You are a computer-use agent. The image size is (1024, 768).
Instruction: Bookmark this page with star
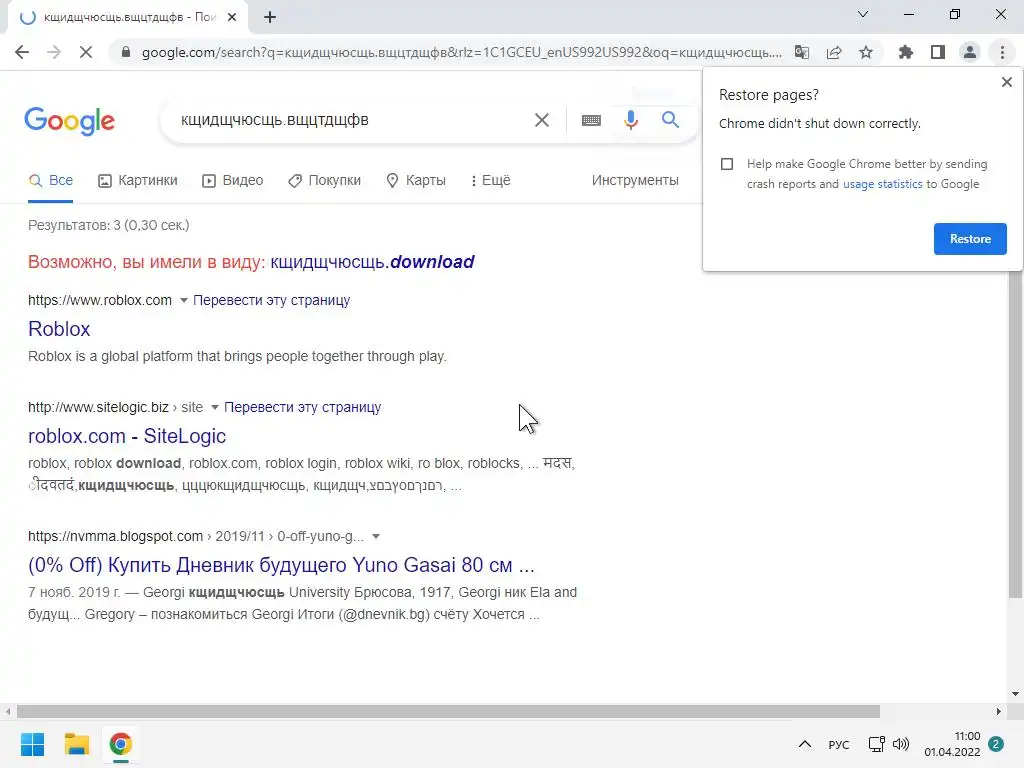tap(866, 52)
